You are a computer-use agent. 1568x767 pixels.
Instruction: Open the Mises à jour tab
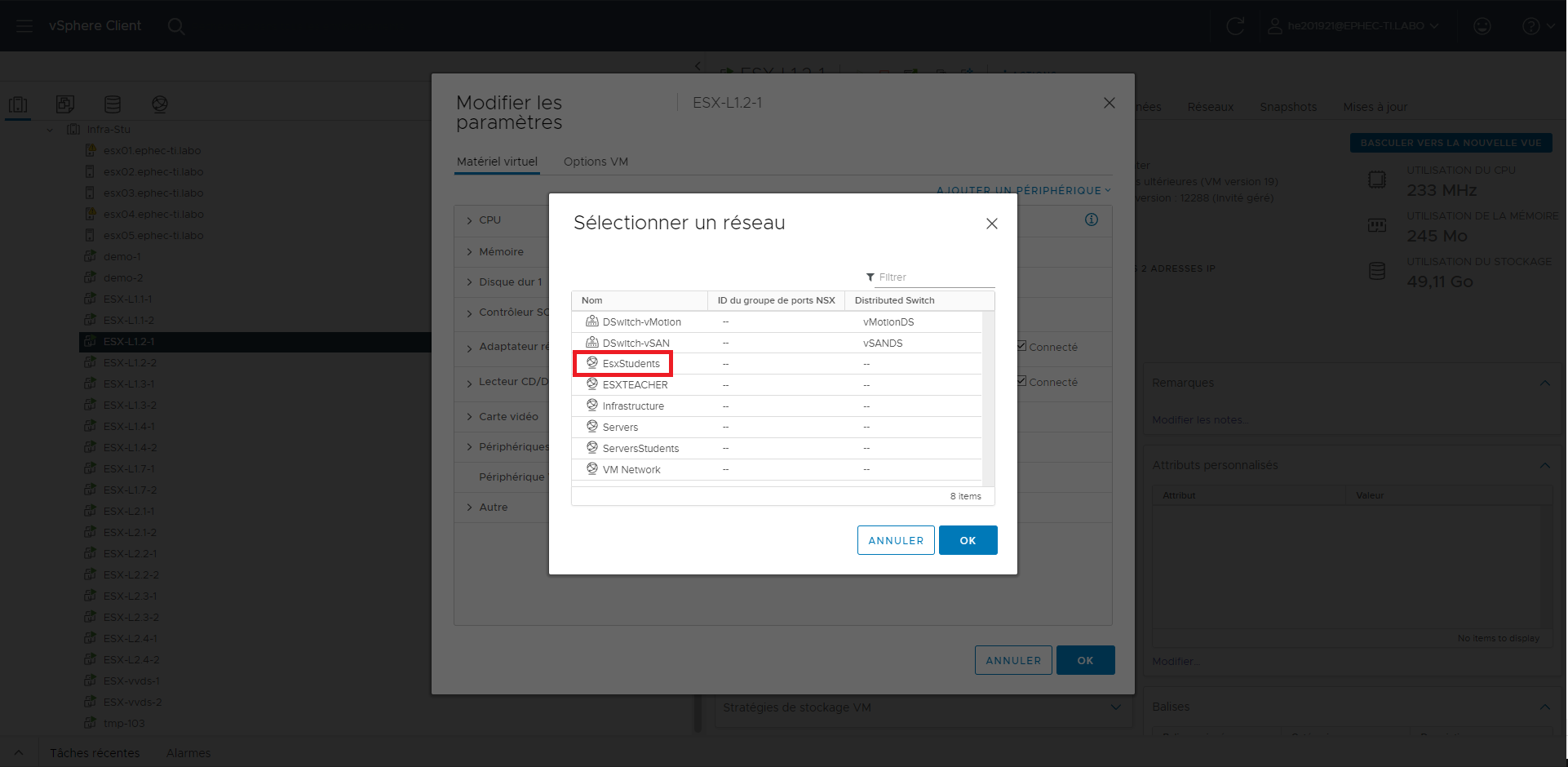(x=1375, y=107)
